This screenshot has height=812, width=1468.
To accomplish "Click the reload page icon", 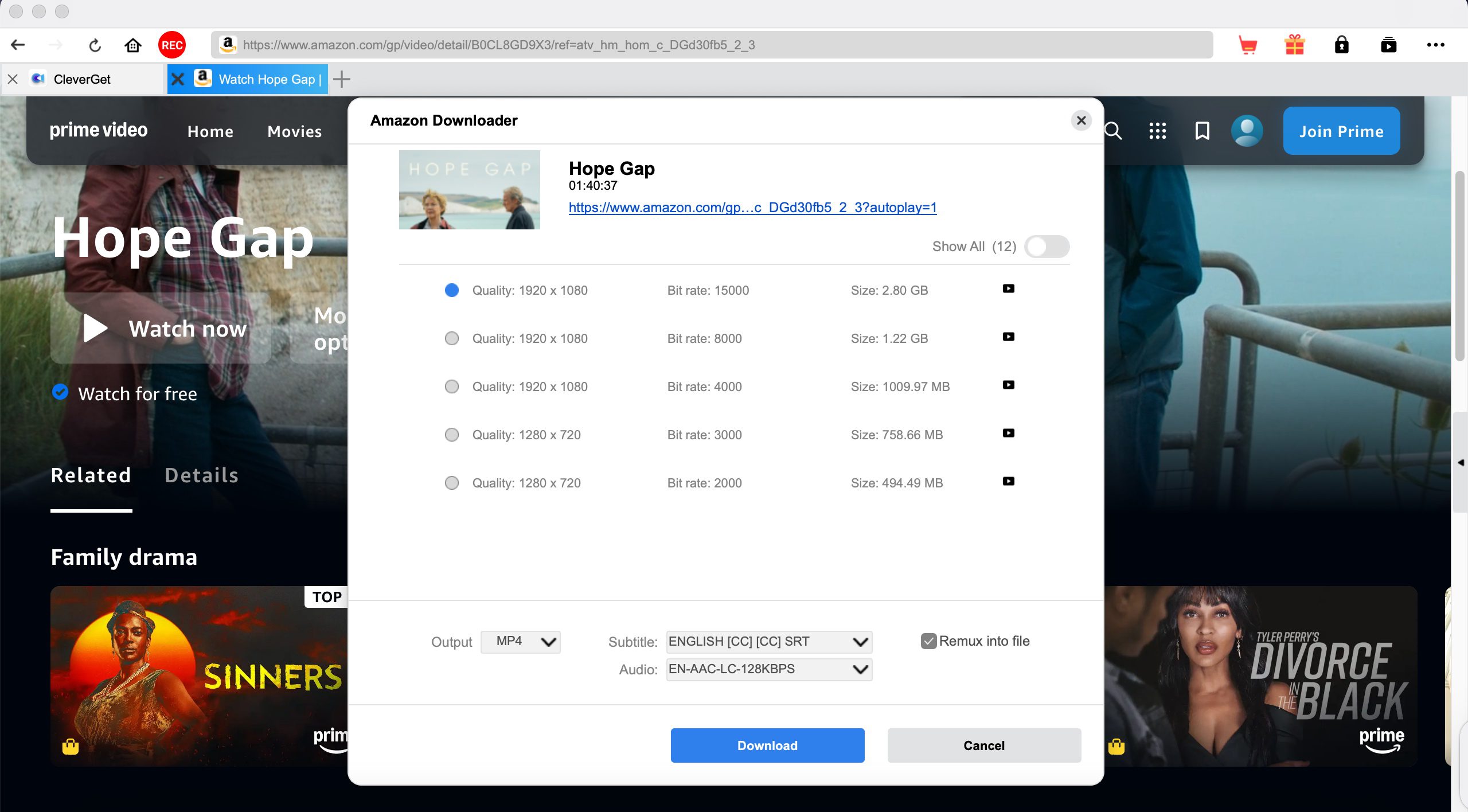I will 95,45.
